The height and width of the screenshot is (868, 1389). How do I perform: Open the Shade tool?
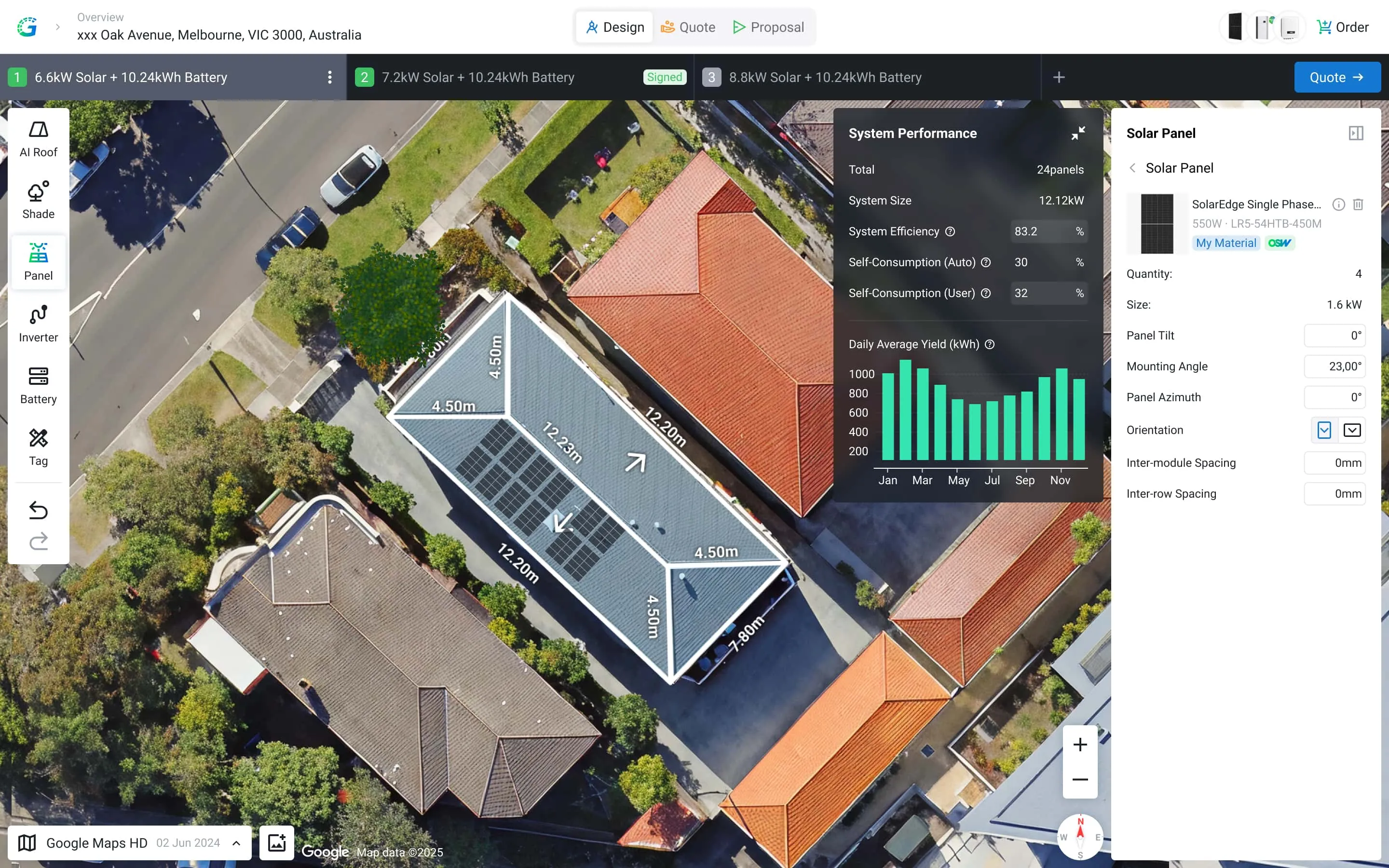[39, 200]
